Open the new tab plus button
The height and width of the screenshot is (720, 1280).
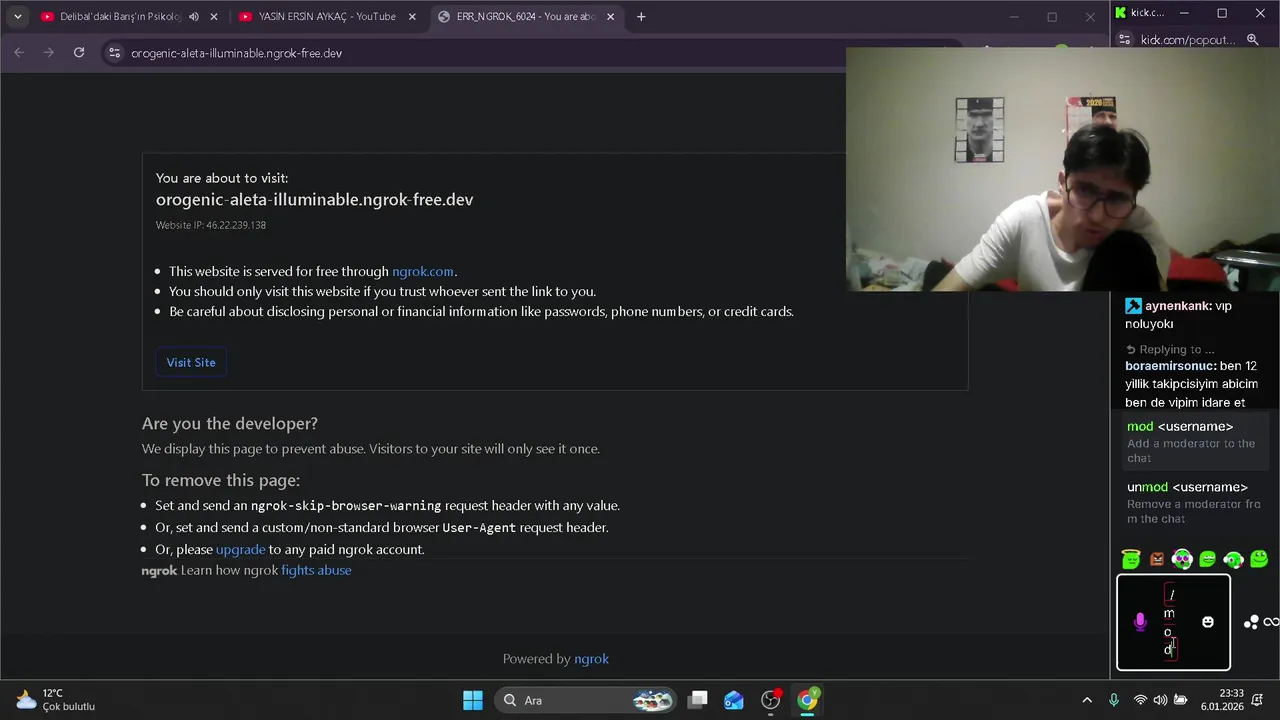[641, 16]
